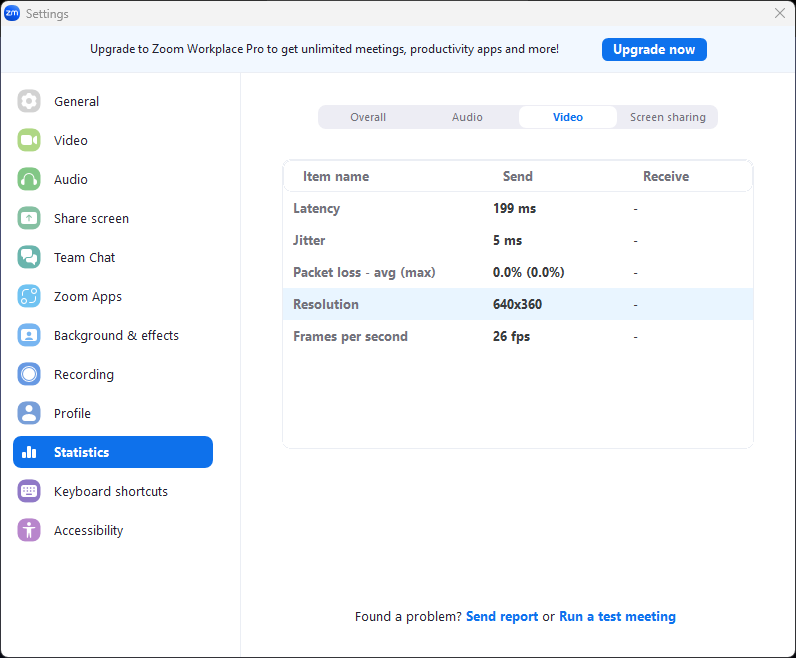Screen dimensions: 796x658
Task: Switch to the Overall statistics tab
Action: [x=368, y=117]
